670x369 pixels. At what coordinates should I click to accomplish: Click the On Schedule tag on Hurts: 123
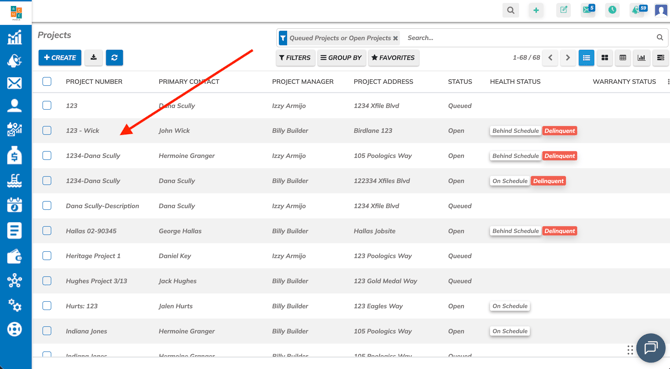click(510, 306)
